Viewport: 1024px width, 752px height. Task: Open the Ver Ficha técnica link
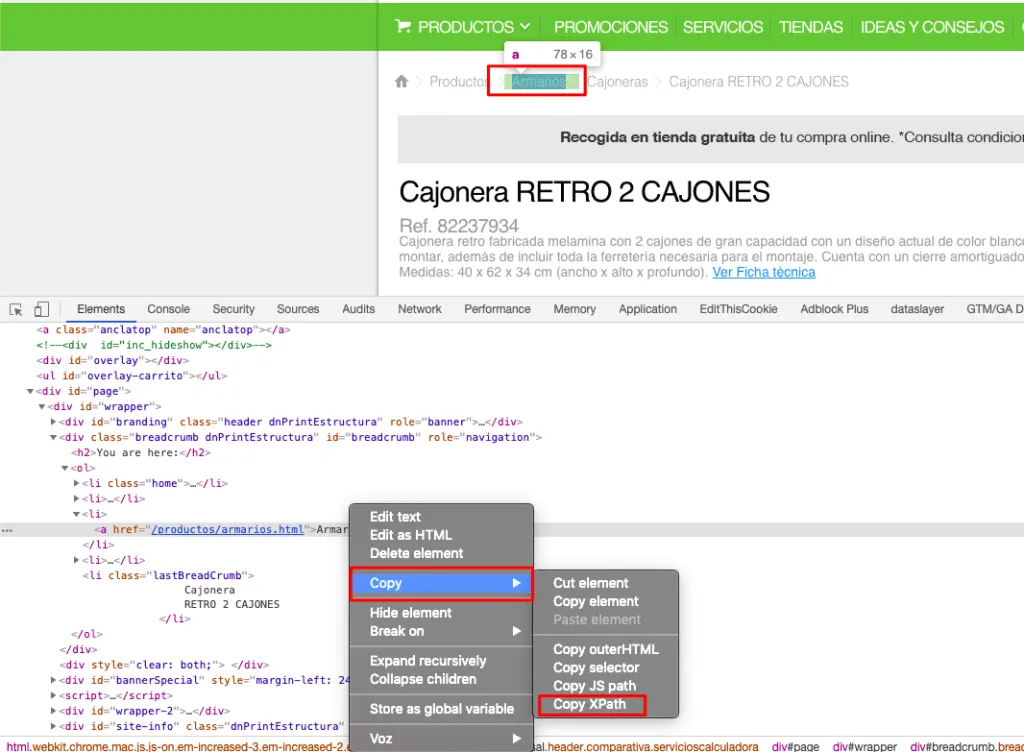(x=763, y=272)
